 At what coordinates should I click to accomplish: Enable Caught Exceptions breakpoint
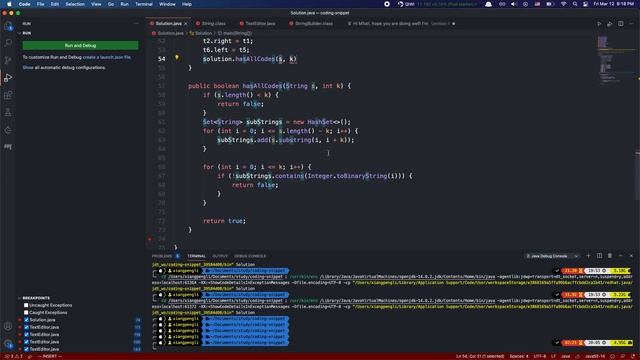pyautogui.click(x=26, y=313)
